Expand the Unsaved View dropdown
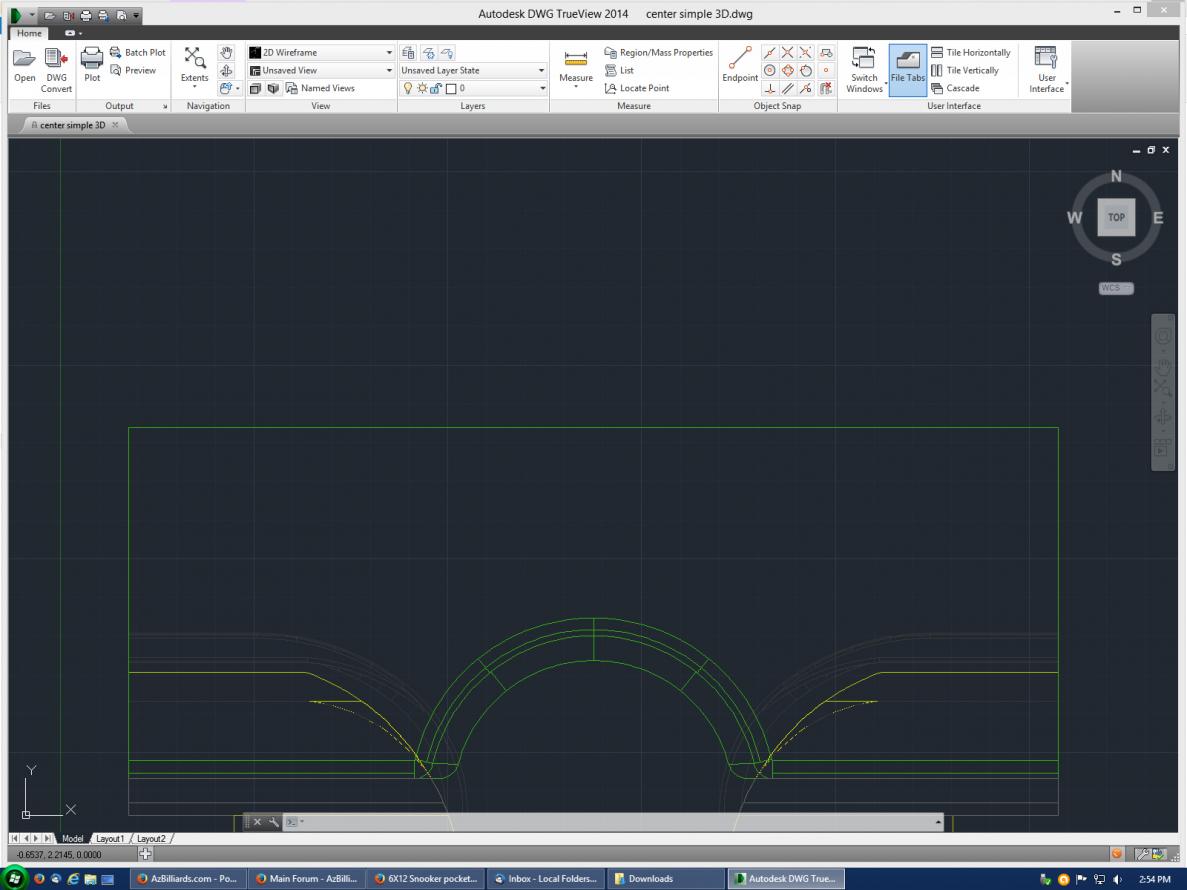This screenshot has height=890, width=1187. 389,71
